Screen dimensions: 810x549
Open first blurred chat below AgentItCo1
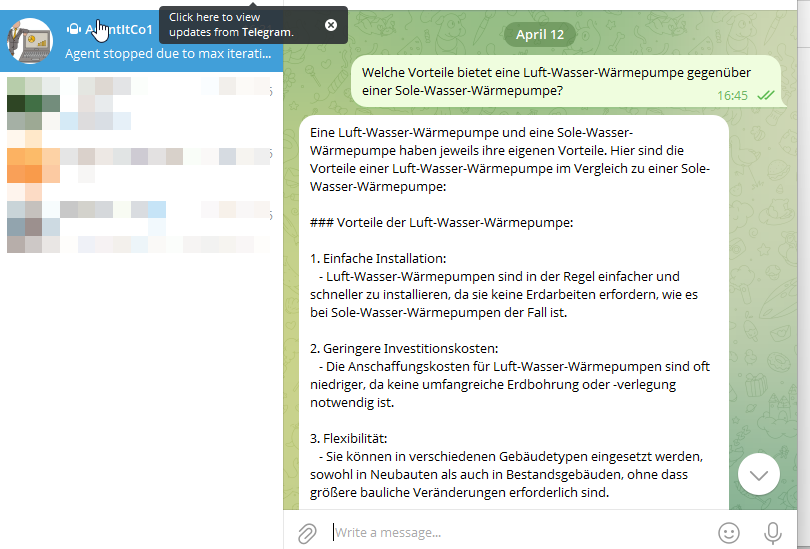click(x=140, y=103)
